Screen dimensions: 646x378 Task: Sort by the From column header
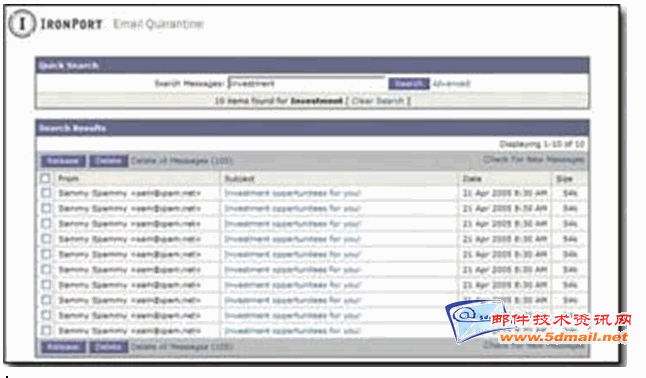click(x=68, y=178)
